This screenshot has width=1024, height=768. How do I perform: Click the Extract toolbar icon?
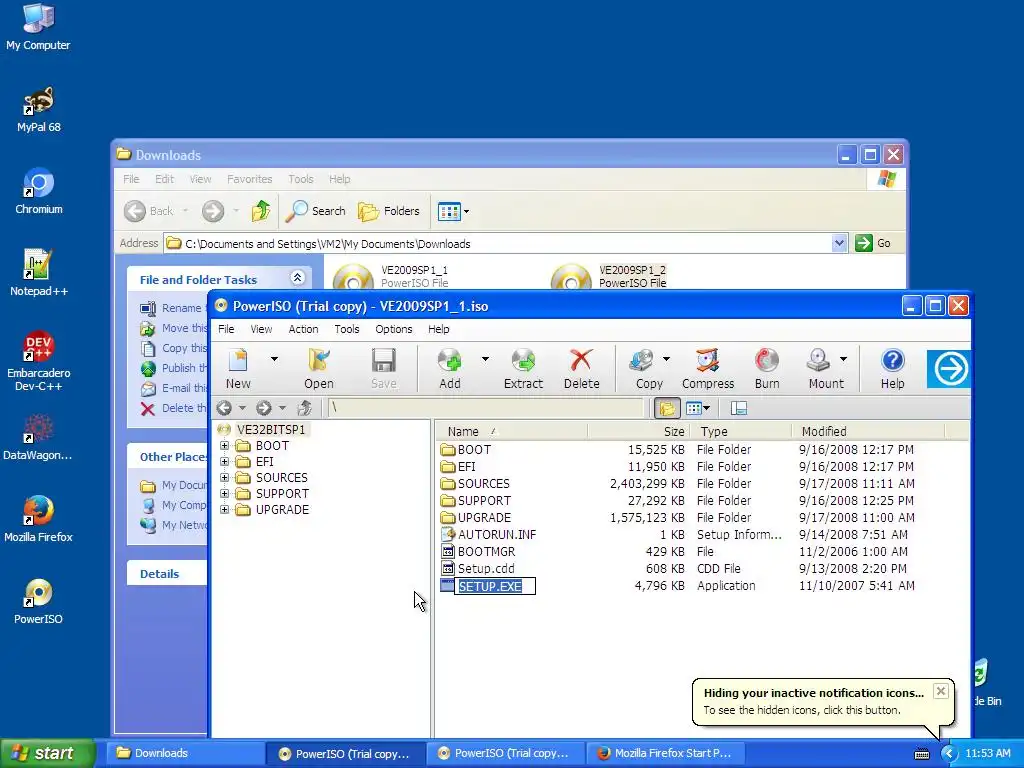(x=523, y=368)
